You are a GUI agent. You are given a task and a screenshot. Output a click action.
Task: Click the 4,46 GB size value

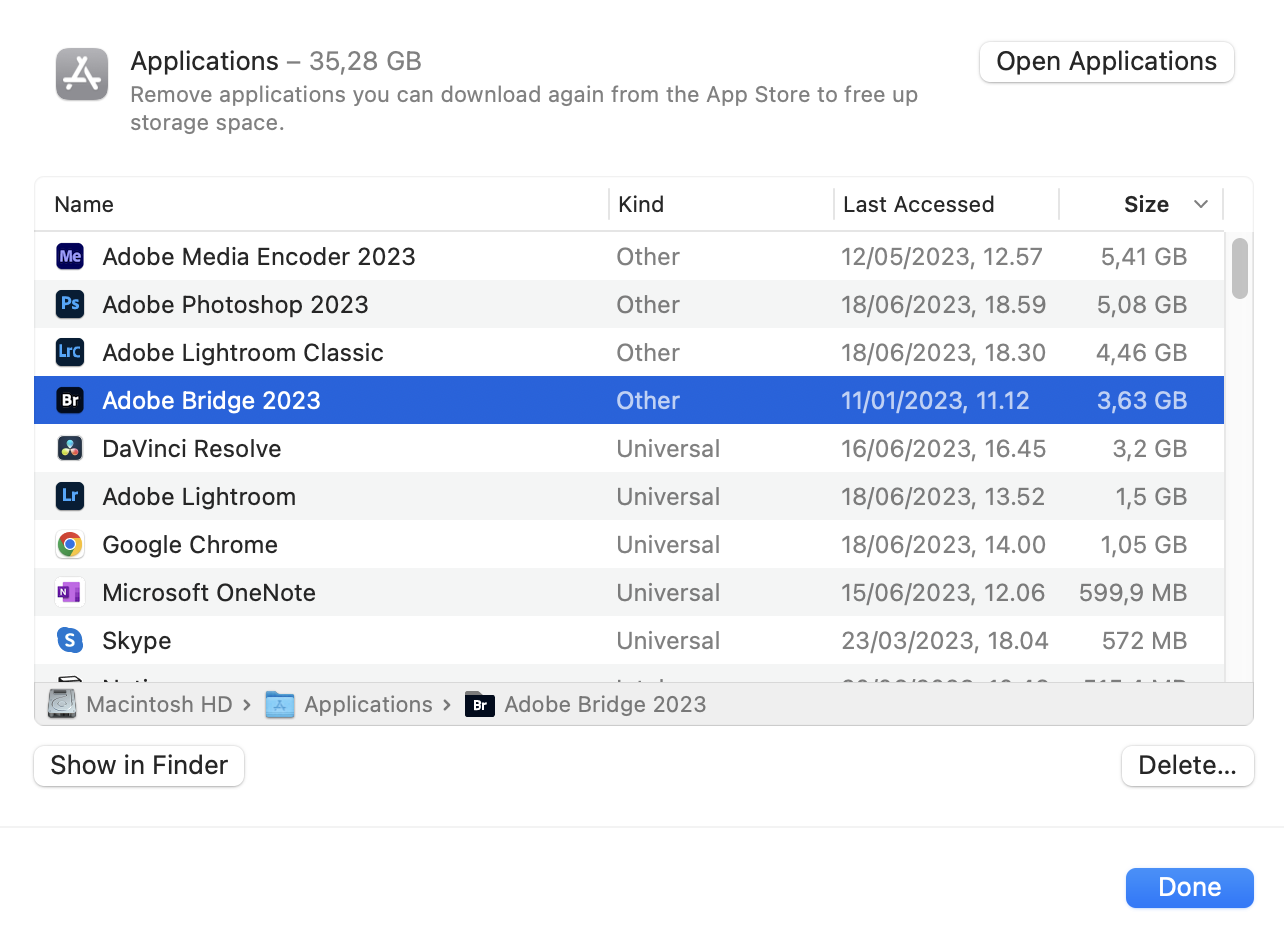pos(1142,353)
